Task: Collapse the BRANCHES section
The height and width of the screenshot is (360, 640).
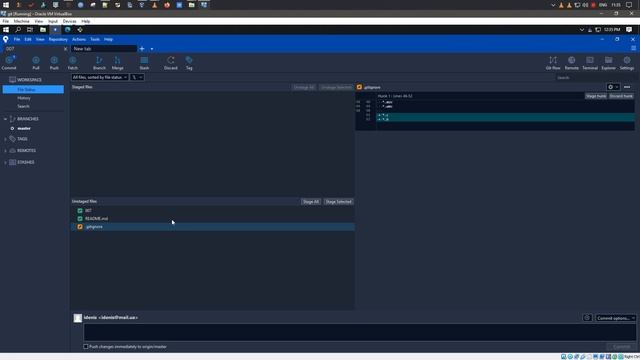Action: click(x=5, y=119)
